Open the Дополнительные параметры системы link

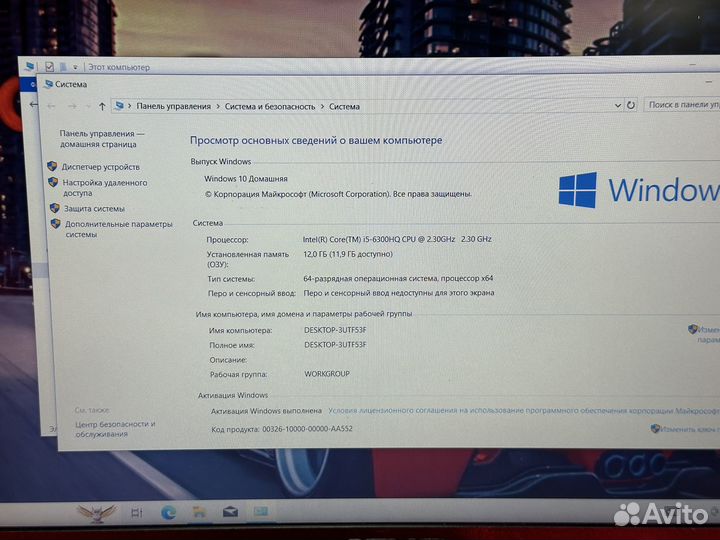point(118,229)
